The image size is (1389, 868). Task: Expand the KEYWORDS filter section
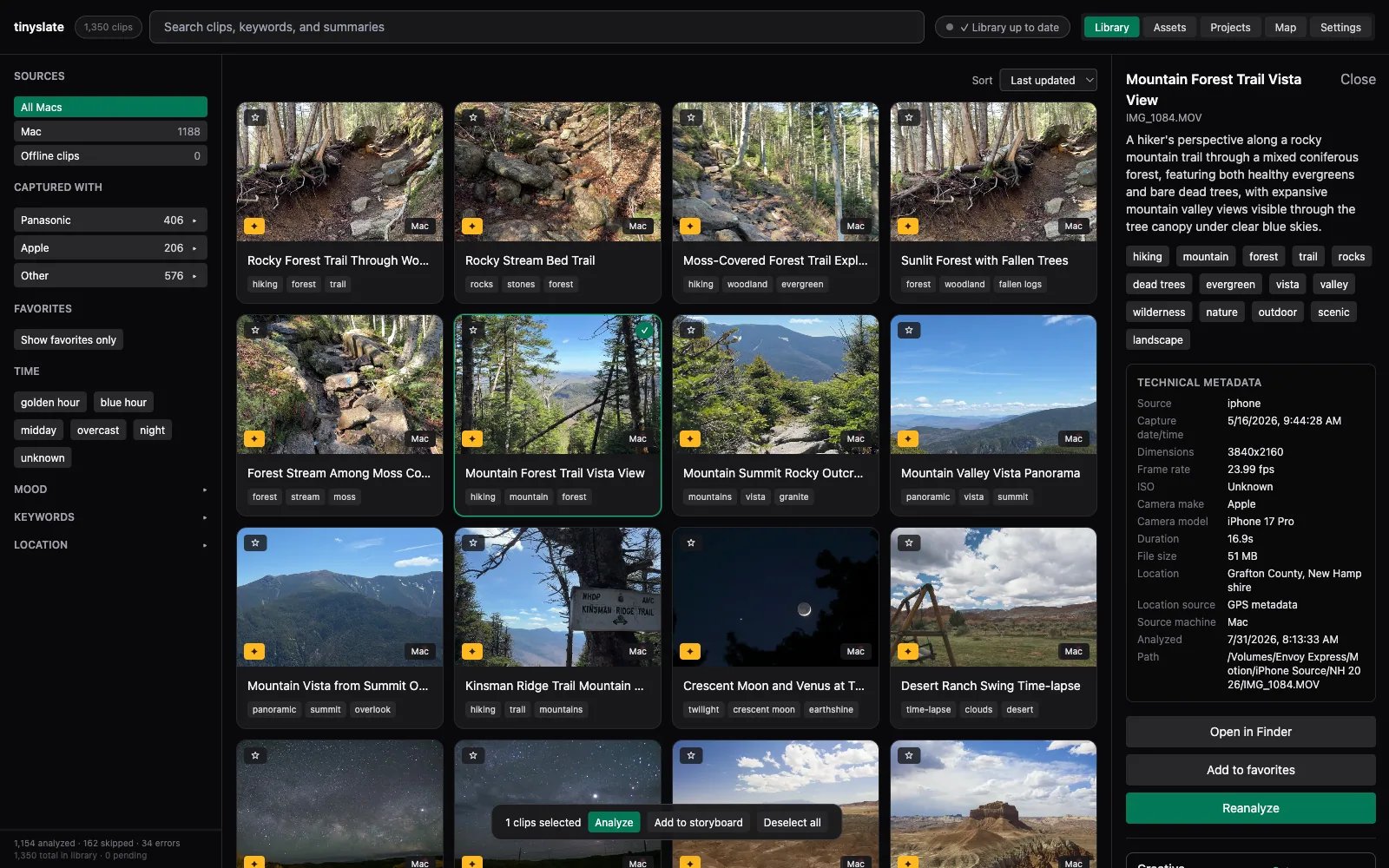click(x=110, y=516)
